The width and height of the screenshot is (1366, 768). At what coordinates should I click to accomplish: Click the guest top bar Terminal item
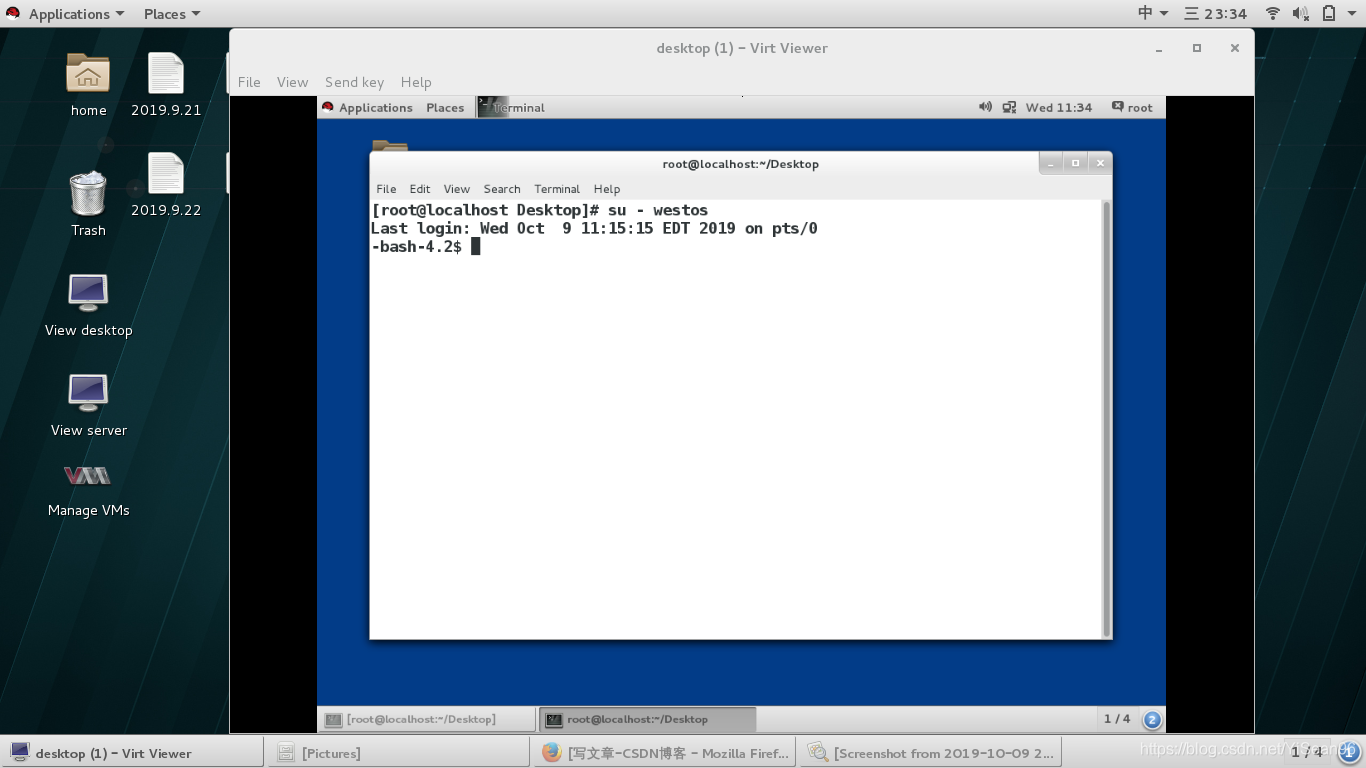511,107
